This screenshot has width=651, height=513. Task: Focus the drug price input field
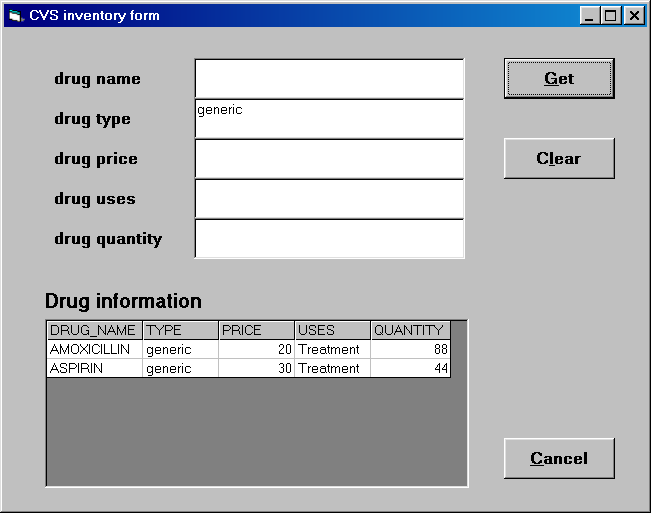pos(329,159)
